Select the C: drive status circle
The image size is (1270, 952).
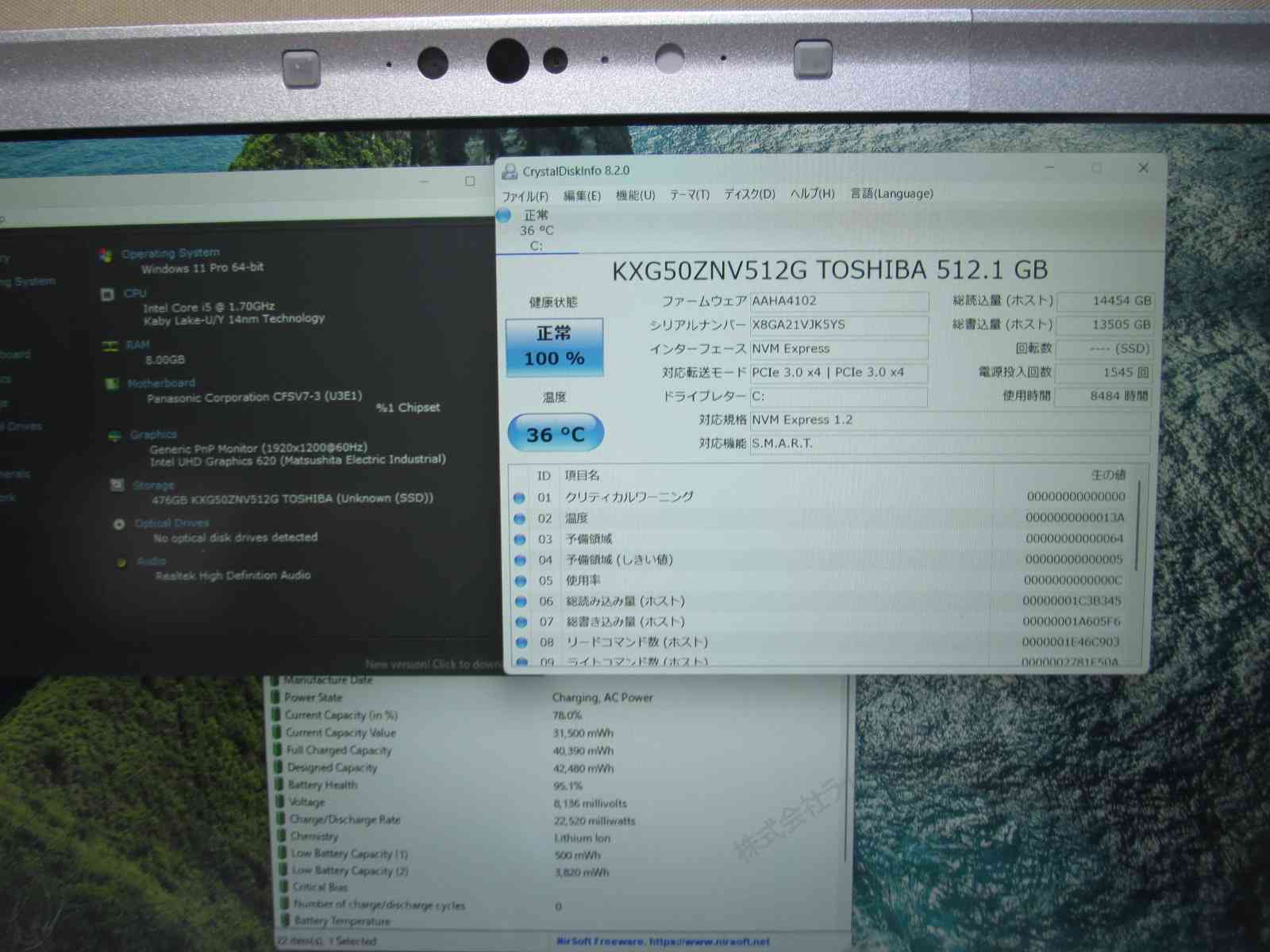[504, 215]
